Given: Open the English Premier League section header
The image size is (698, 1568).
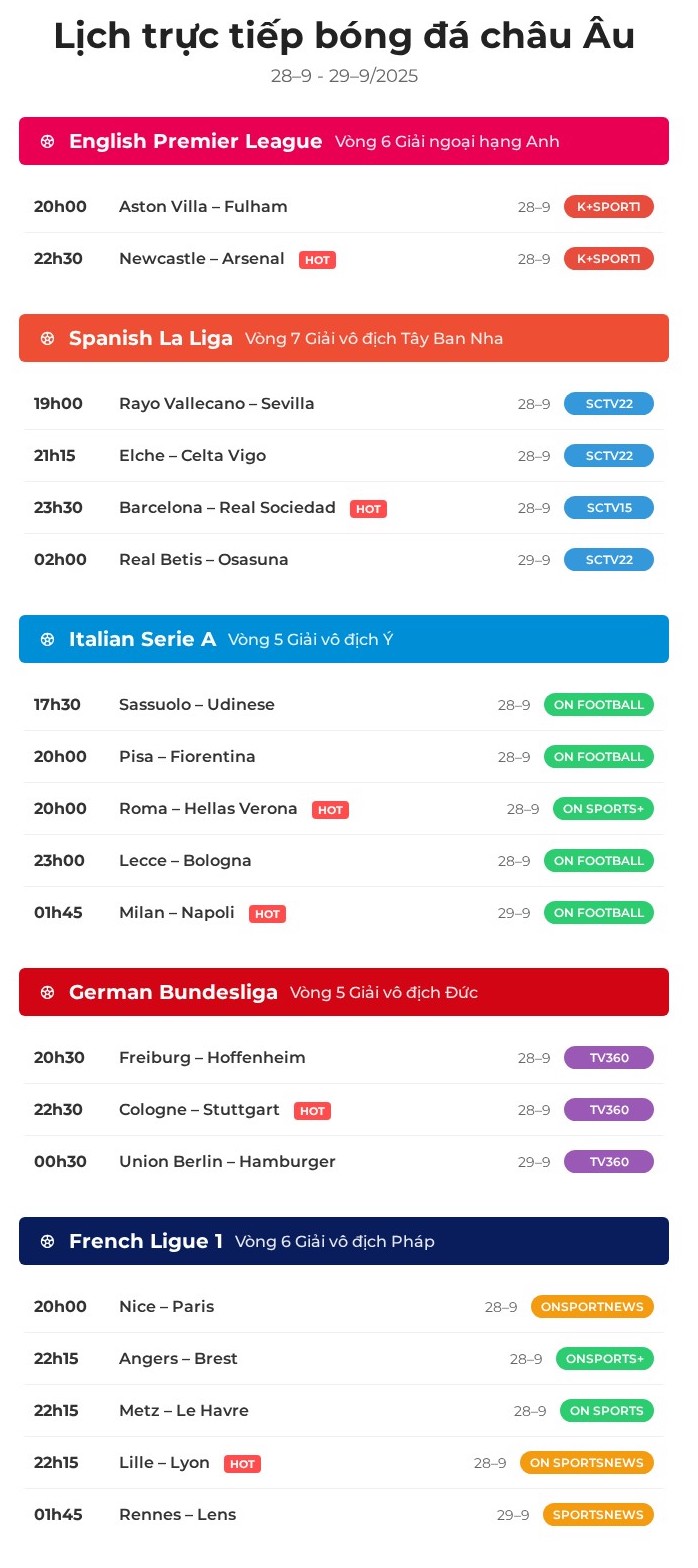Looking at the screenshot, I should [195, 142].
